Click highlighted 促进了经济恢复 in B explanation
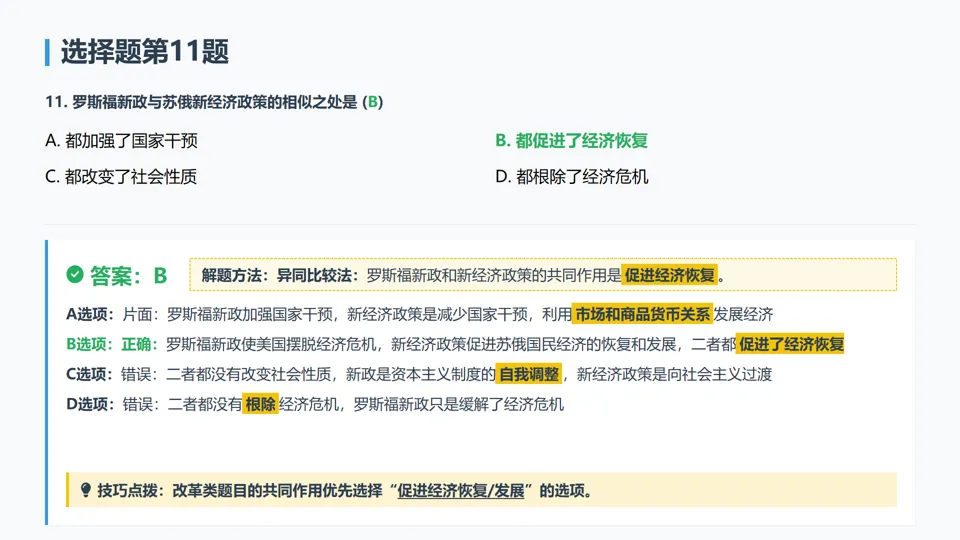 [790, 344]
